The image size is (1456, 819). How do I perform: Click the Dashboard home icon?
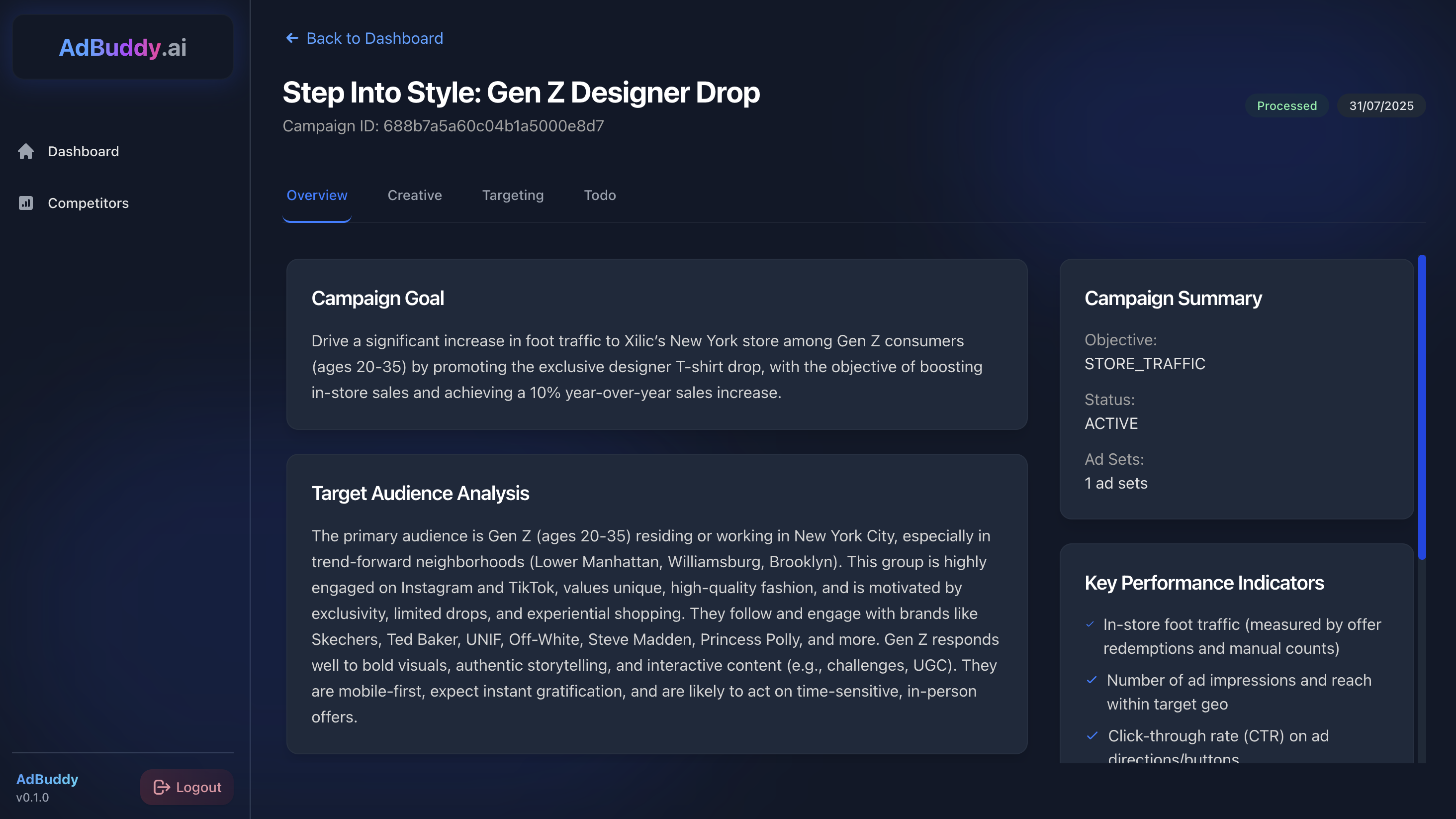pos(26,151)
